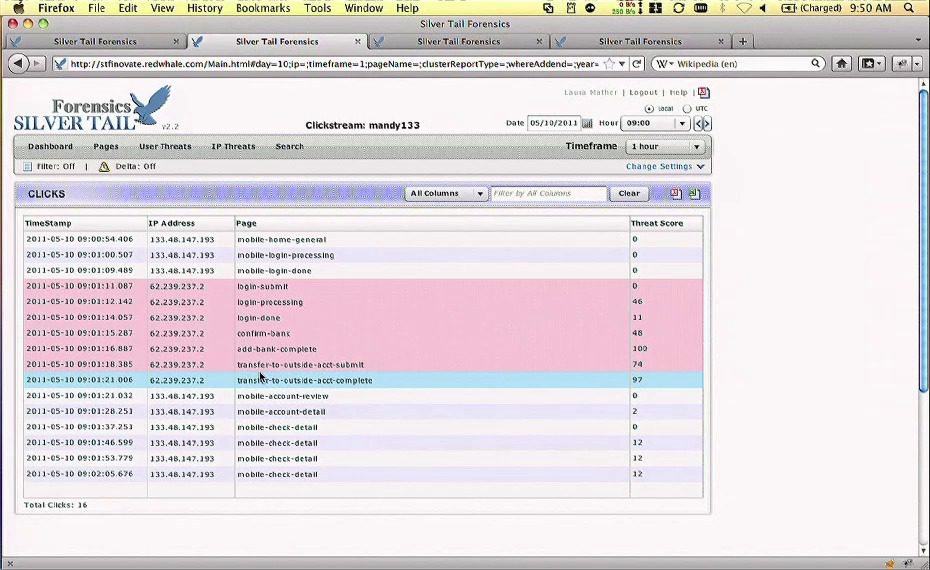Open URL history dropdown arrow

[622, 63]
